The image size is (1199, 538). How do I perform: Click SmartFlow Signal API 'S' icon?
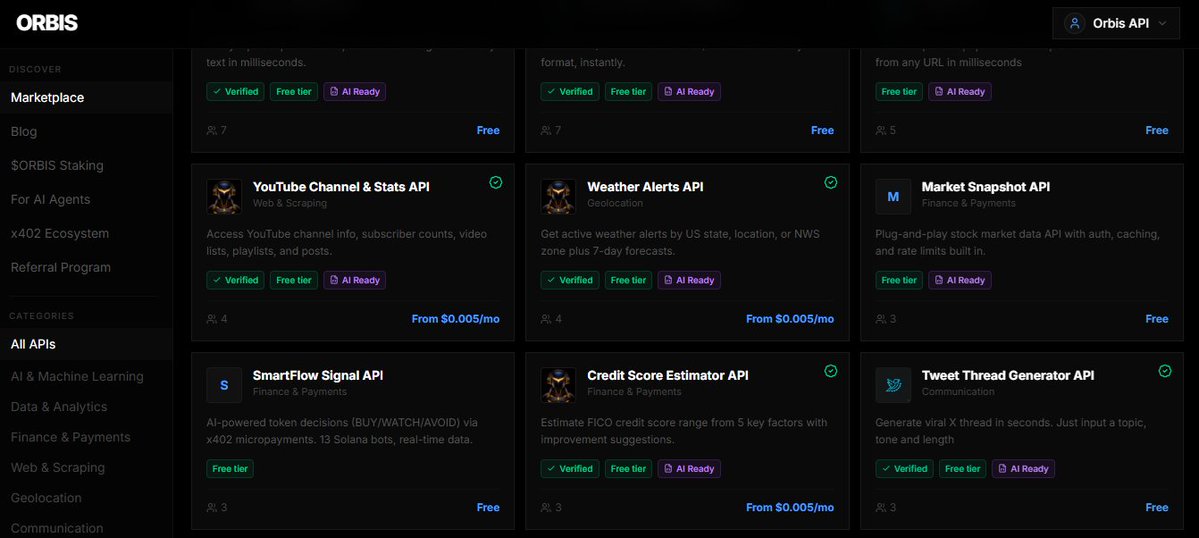[224, 385]
